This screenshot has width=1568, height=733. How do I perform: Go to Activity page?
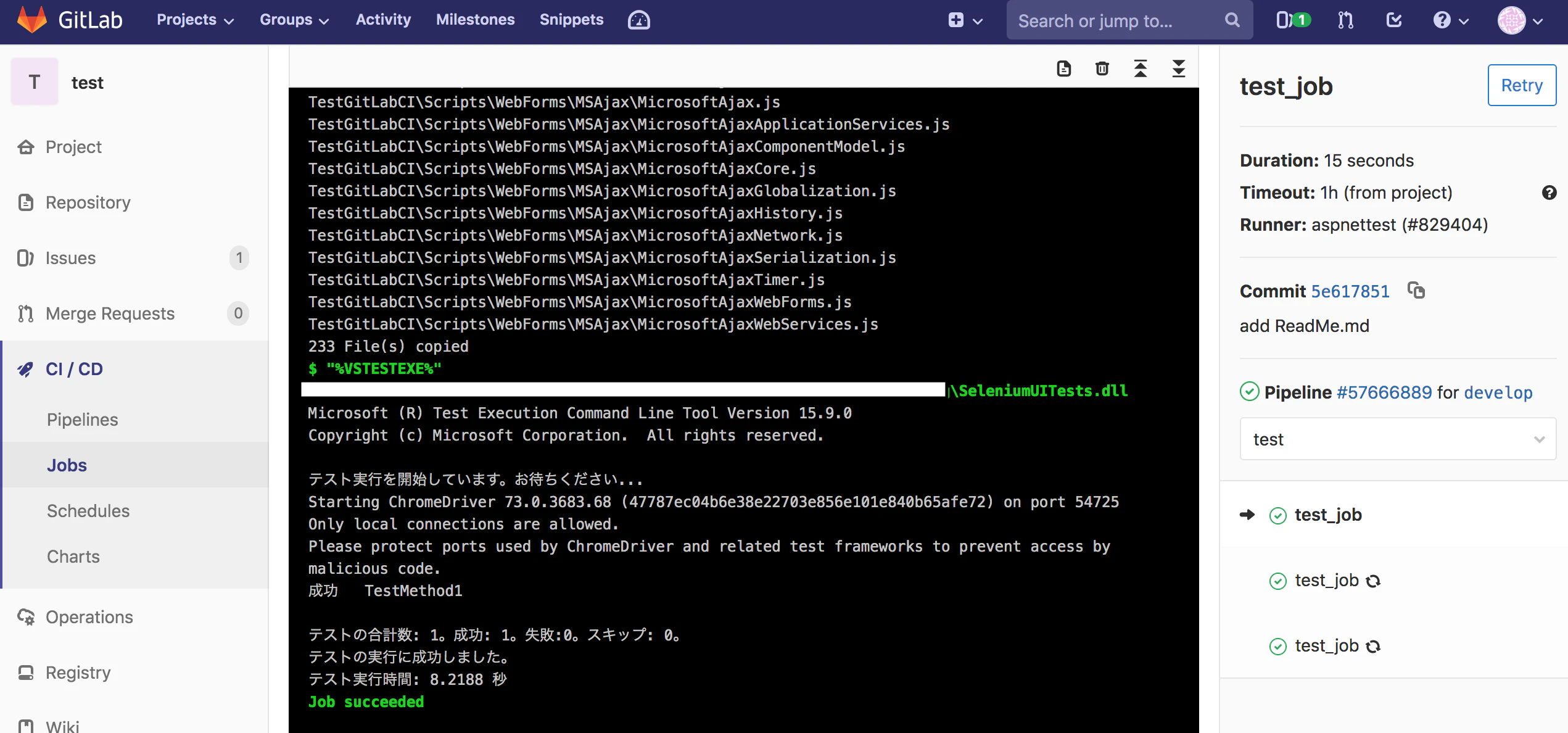(383, 20)
